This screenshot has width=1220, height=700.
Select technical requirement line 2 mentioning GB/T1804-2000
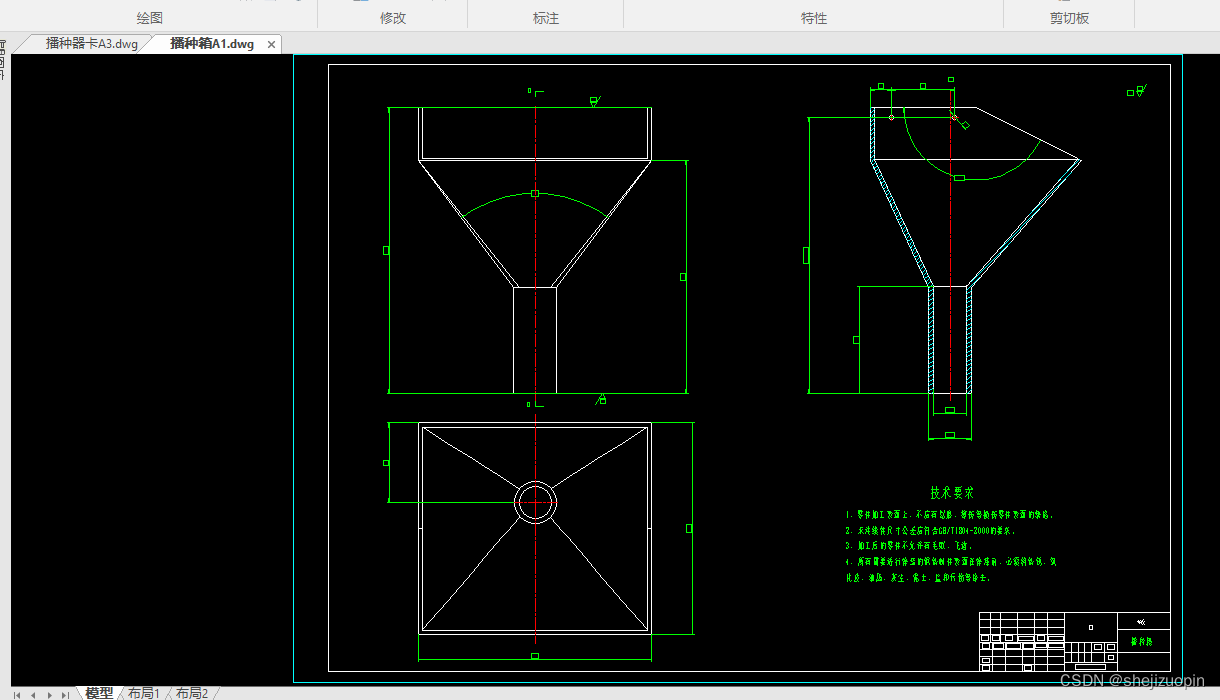click(930, 531)
